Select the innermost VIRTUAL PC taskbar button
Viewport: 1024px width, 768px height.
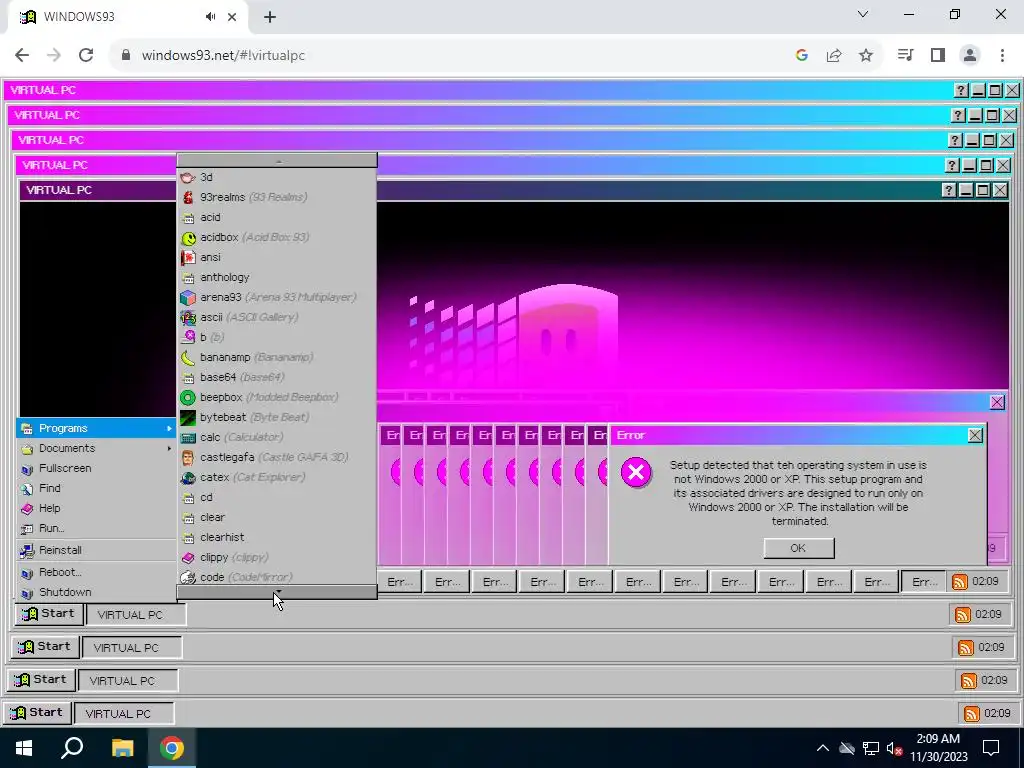click(x=136, y=615)
